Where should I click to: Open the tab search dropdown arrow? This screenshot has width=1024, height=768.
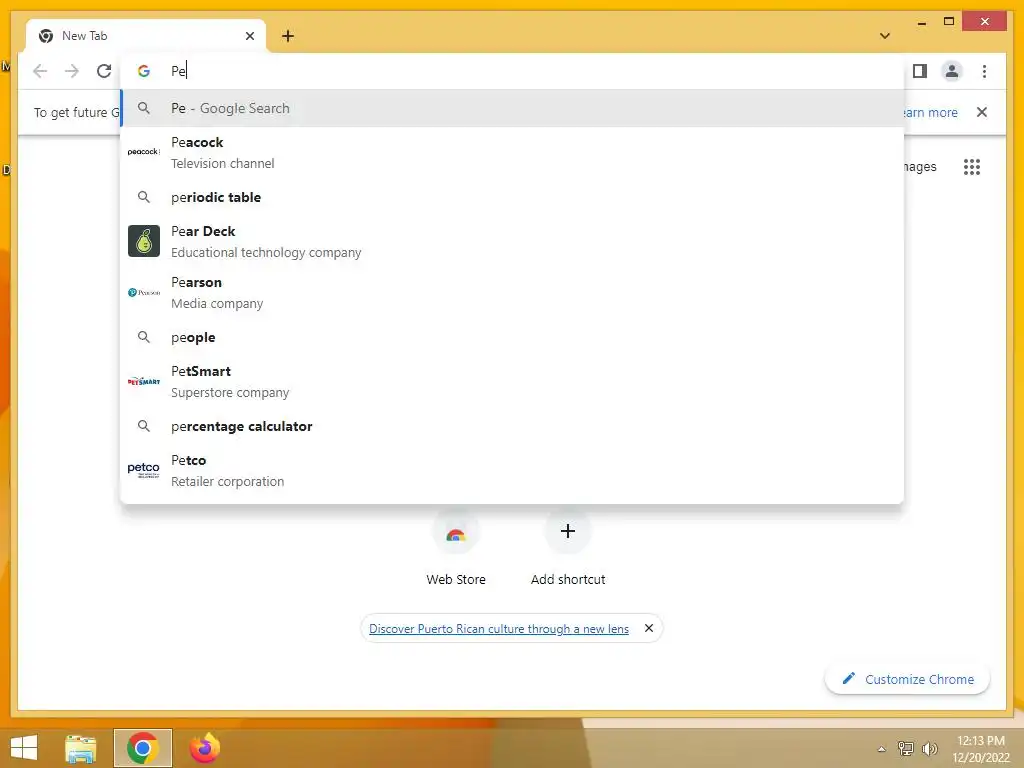click(885, 36)
